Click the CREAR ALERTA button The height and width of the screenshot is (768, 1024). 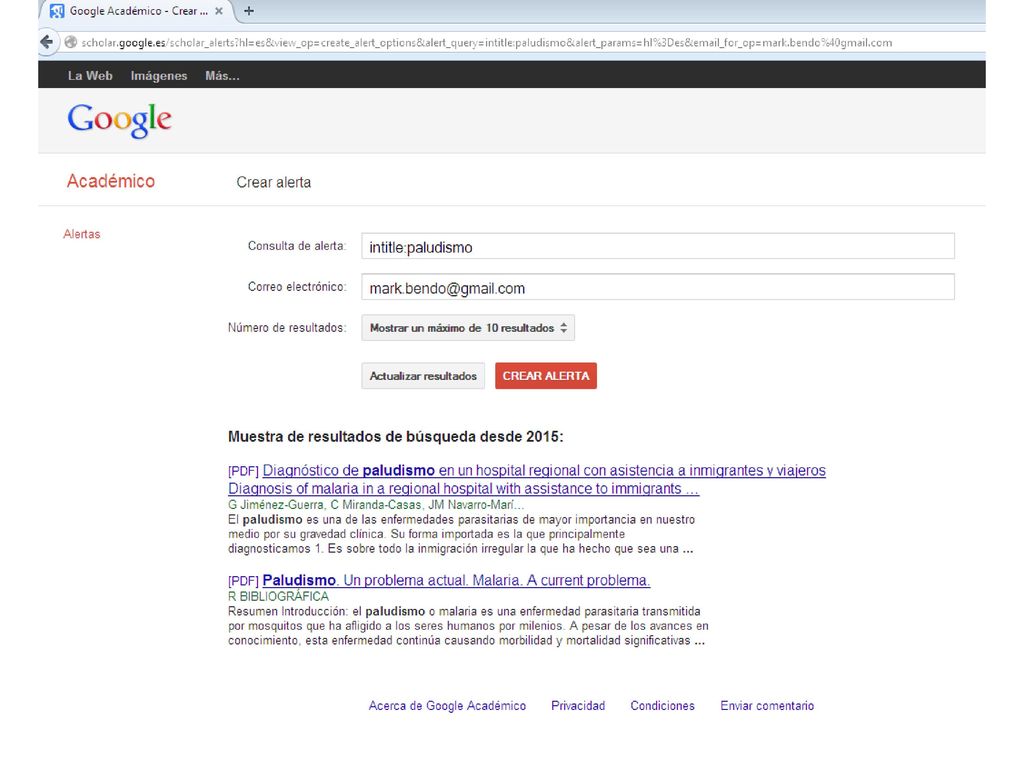[x=546, y=376]
